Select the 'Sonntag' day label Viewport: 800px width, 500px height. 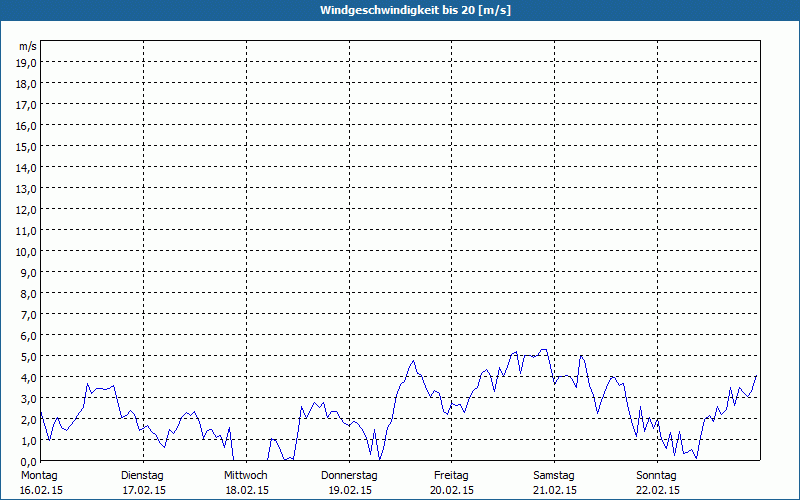tap(656, 476)
